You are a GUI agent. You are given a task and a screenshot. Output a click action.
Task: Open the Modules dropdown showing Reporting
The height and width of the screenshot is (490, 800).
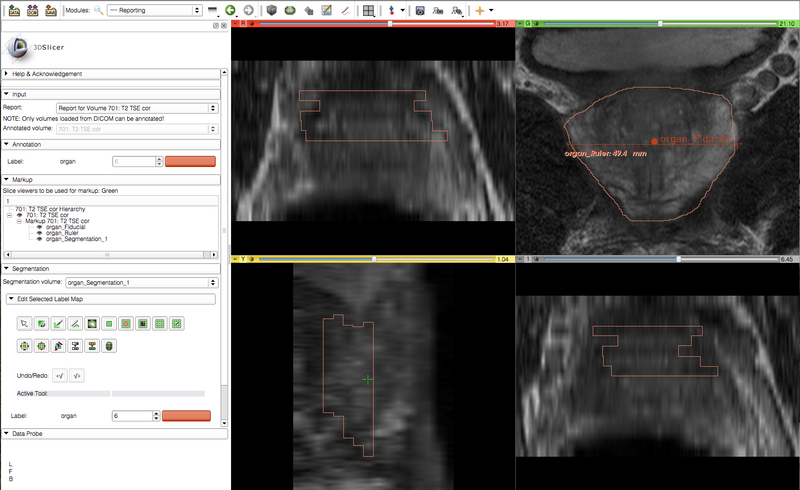click(x=154, y=9)
